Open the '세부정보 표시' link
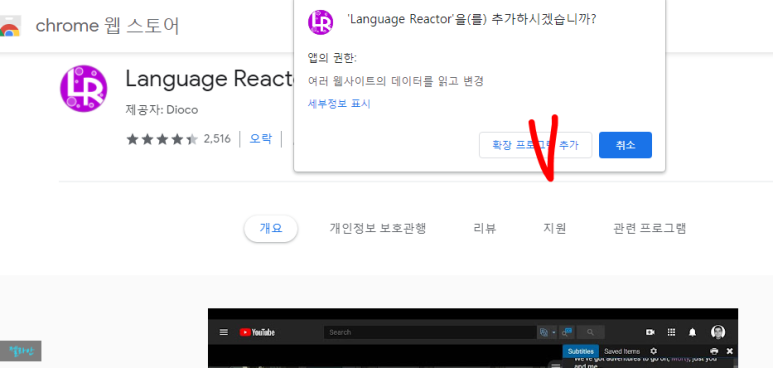The width and height of the screenshot is (773, 368). (x=339, y=104)
